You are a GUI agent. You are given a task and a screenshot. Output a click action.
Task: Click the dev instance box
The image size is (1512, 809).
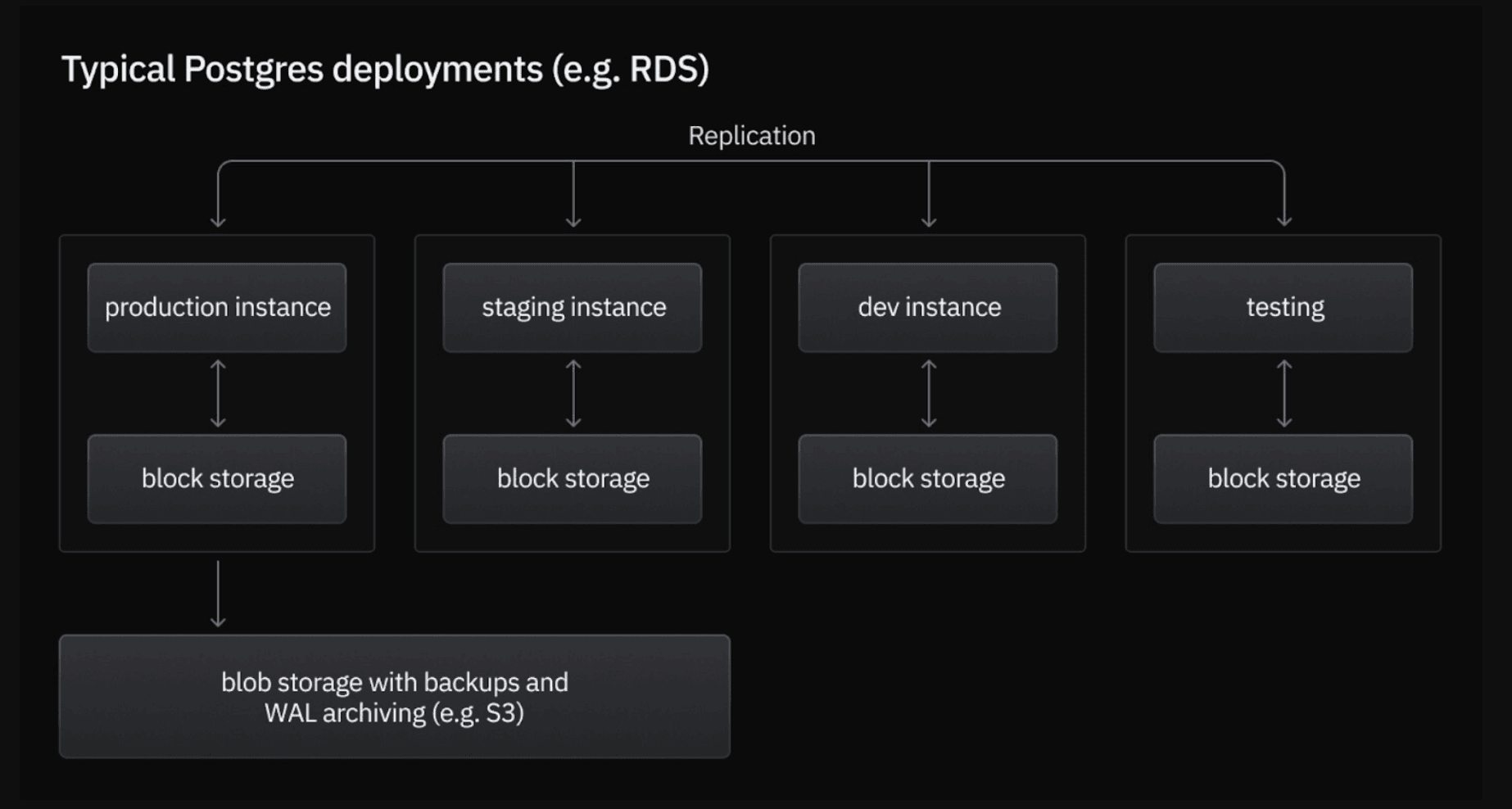[x=928, y=307]
